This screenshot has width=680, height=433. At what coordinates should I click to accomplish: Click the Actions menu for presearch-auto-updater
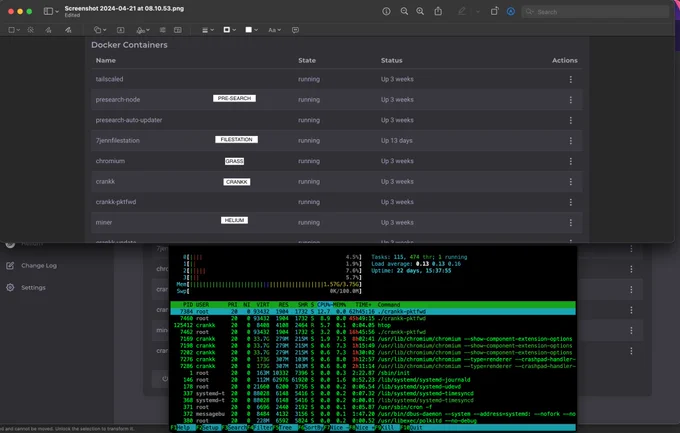tap(570, 120)
